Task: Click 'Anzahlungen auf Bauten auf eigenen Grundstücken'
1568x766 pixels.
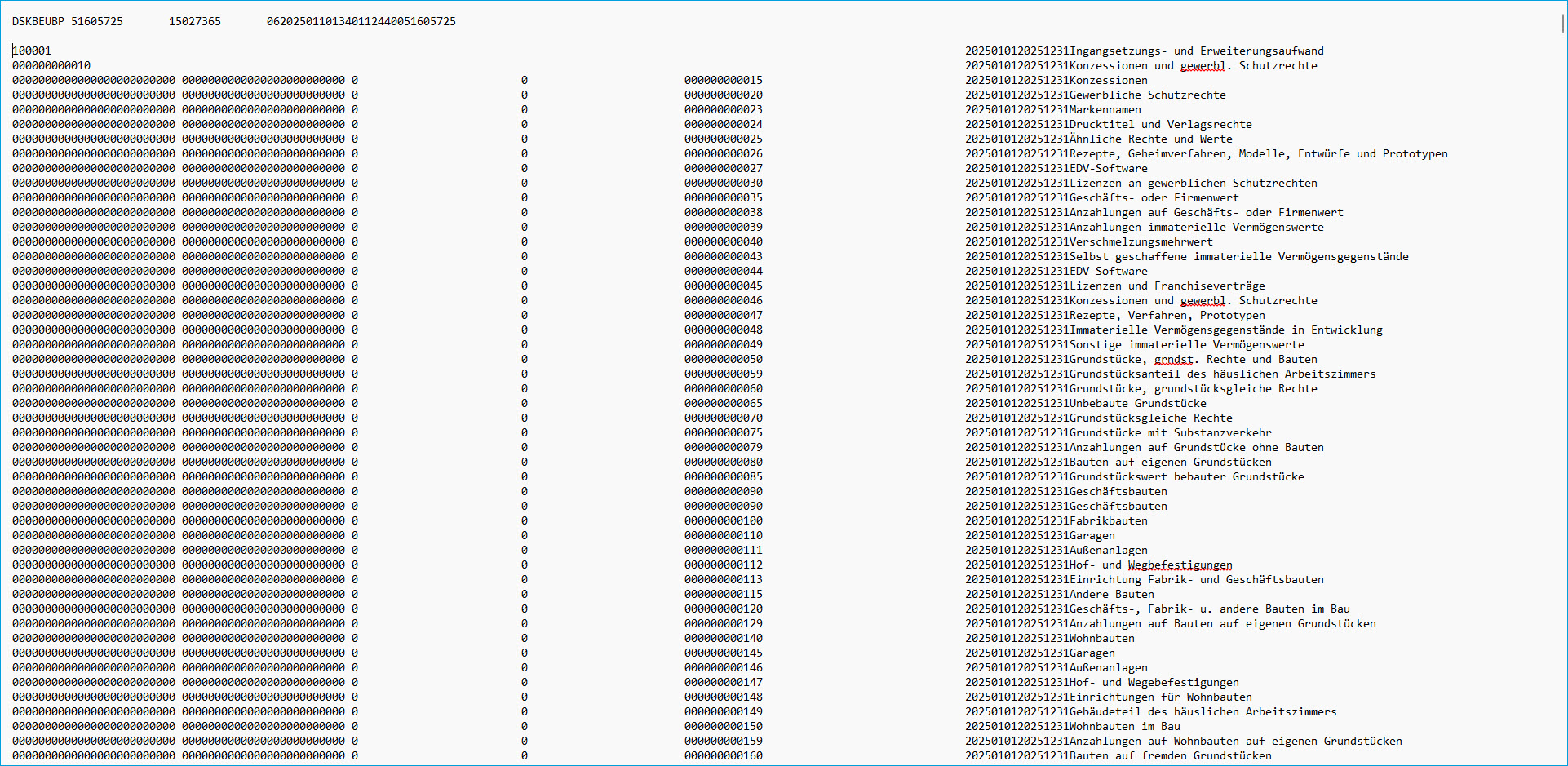Action: [x=1223, y=623]
